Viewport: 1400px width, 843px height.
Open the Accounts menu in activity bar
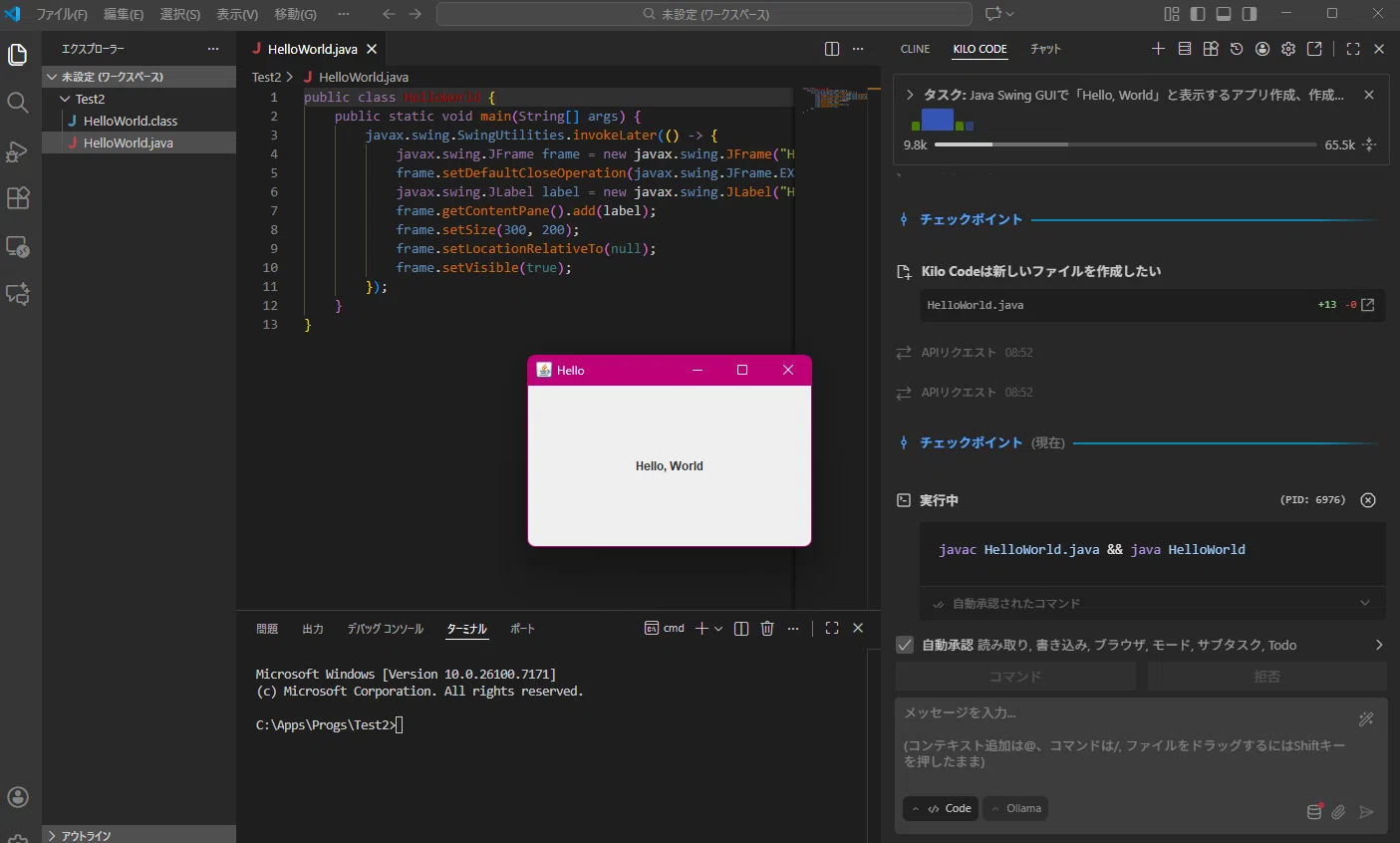point(18,797)
